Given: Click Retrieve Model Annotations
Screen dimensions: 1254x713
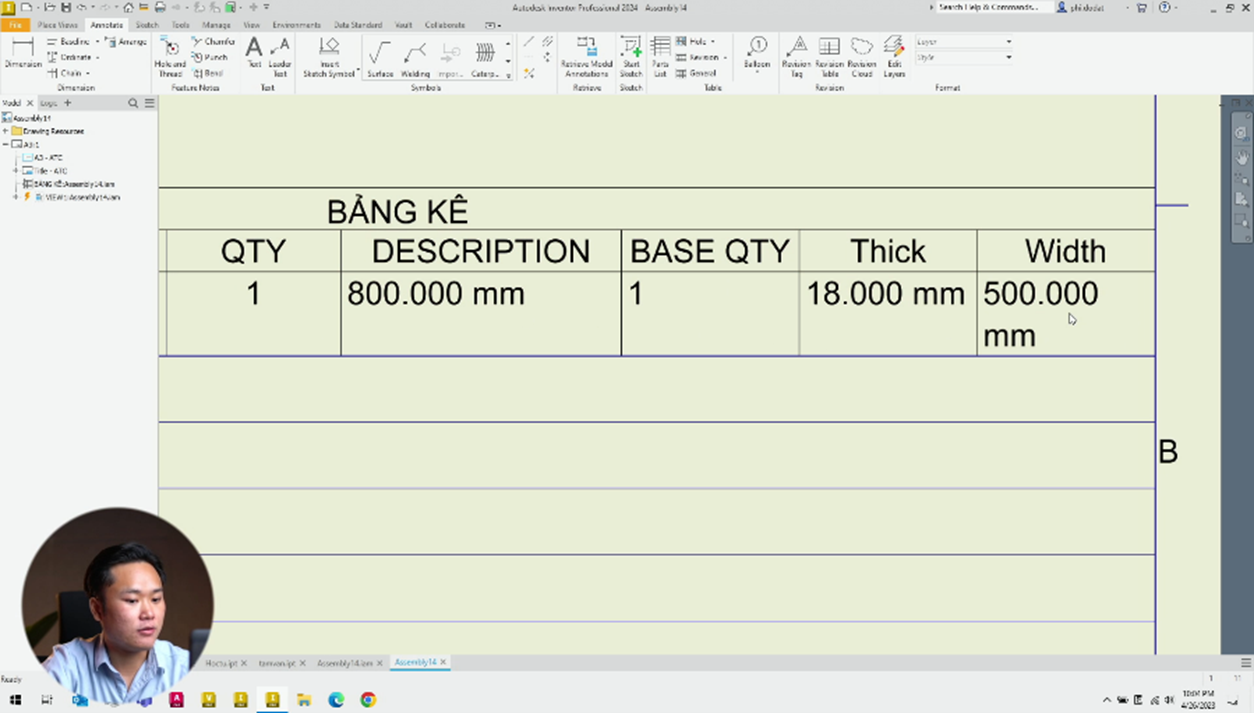Looking at the screenshot, I should (587, 57).
